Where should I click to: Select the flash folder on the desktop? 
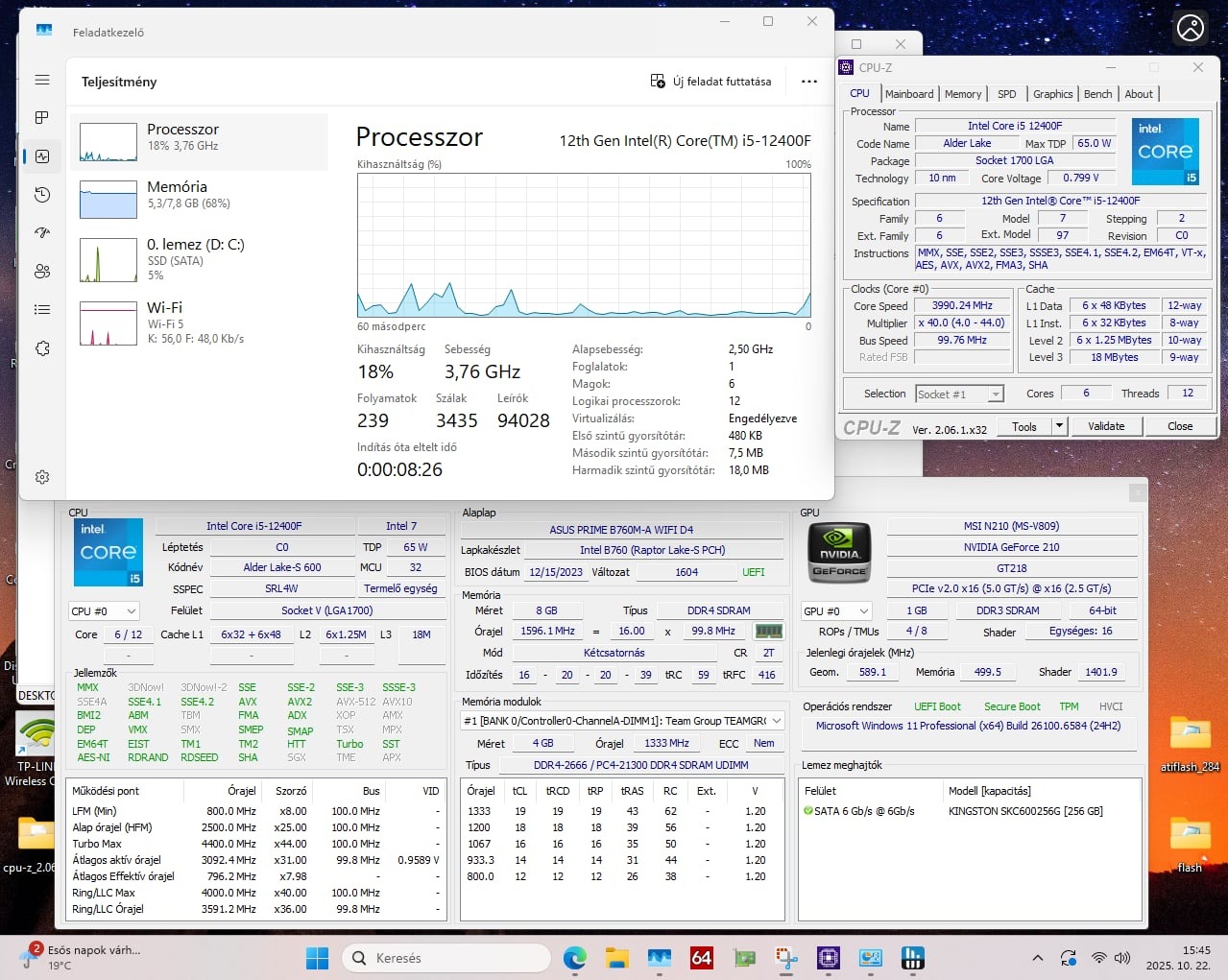[x=1190, y=845]
